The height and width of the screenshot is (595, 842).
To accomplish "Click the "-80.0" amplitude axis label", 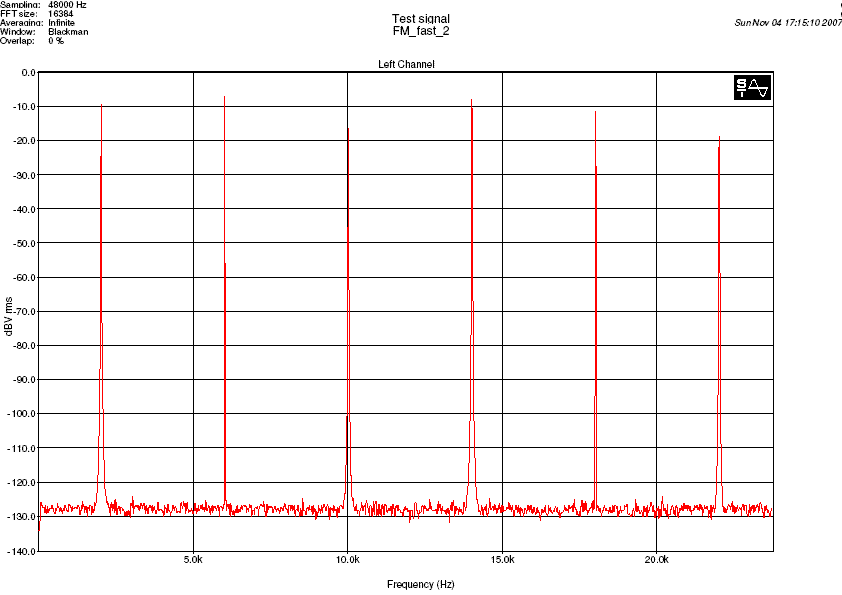I will [x=24, y=346].
